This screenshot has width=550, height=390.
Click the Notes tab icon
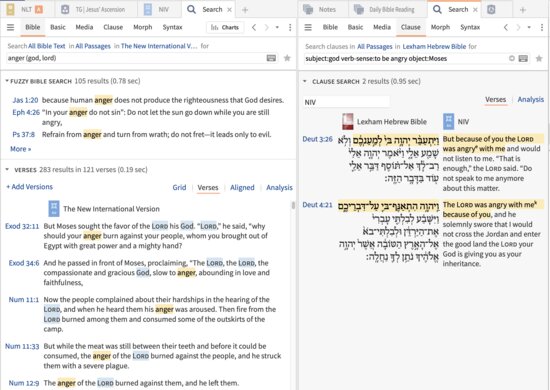tap(308, 9)
